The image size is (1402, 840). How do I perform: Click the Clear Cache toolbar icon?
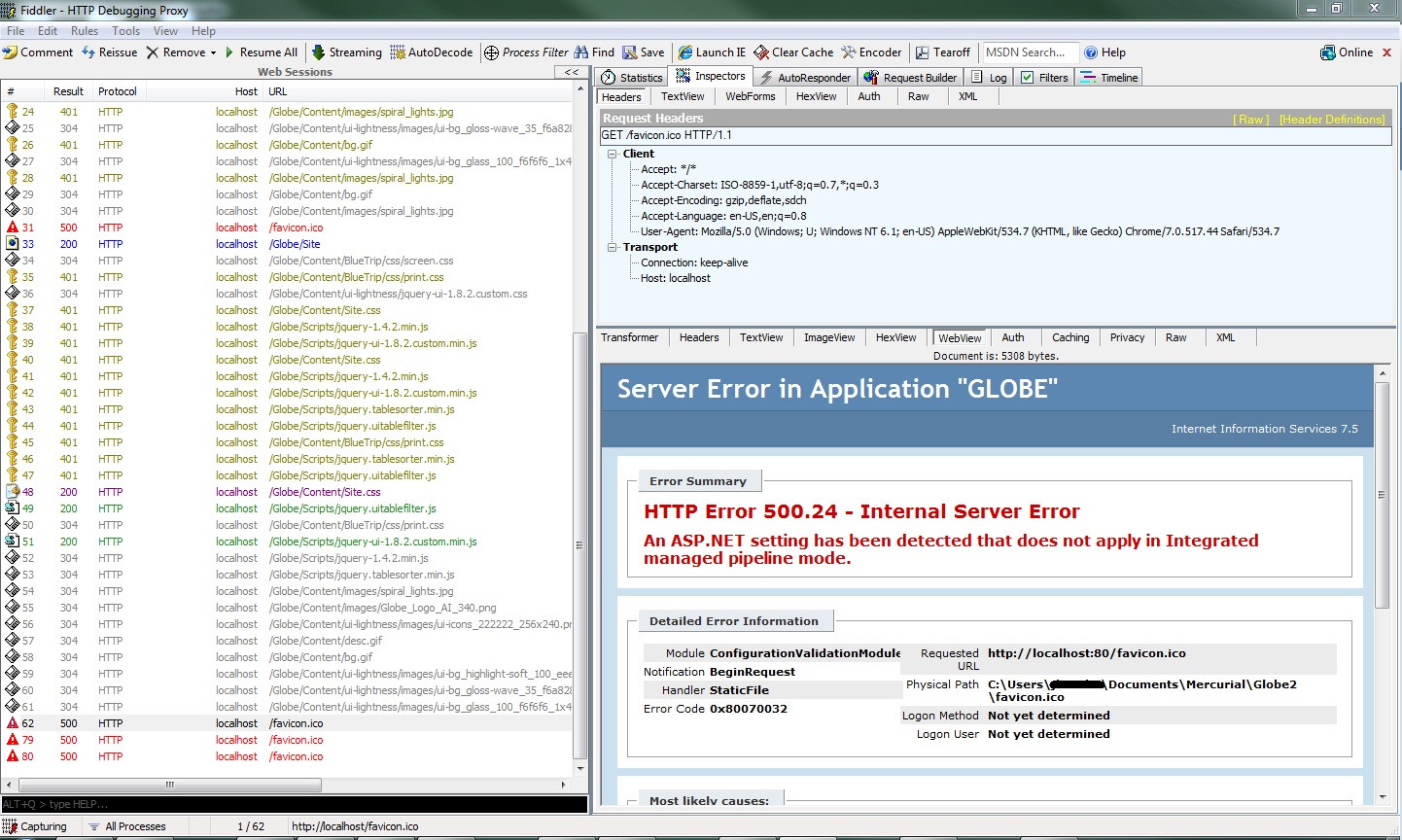(761, 52)
